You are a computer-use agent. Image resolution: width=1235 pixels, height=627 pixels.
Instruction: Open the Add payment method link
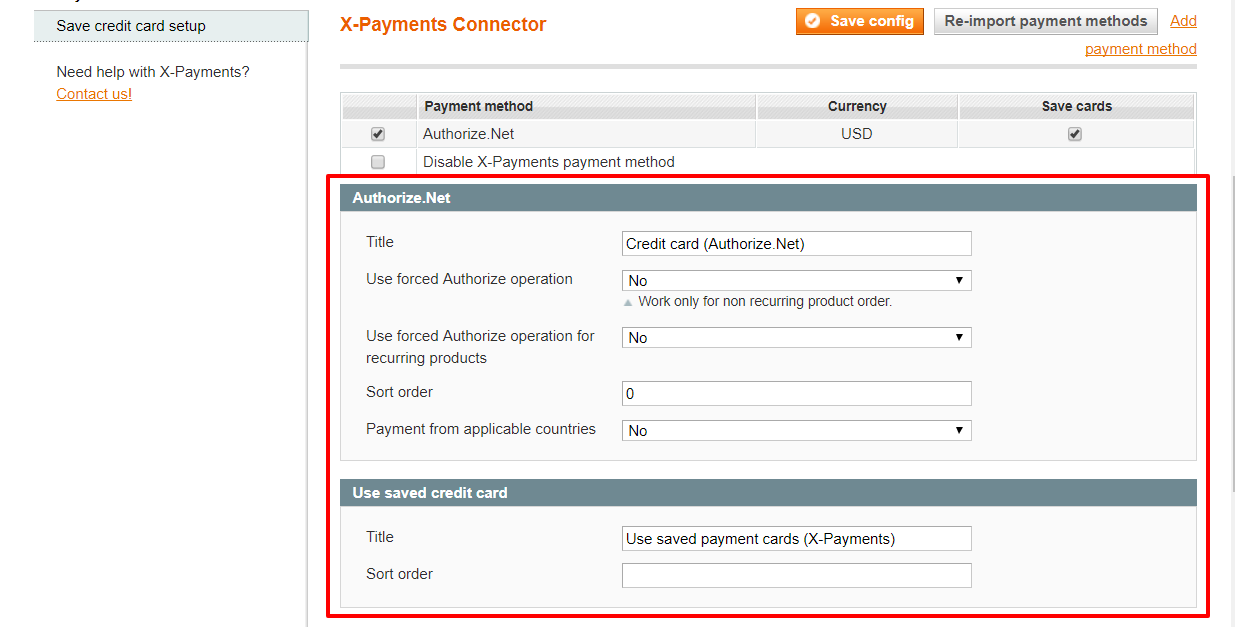tap(1141, 35)
